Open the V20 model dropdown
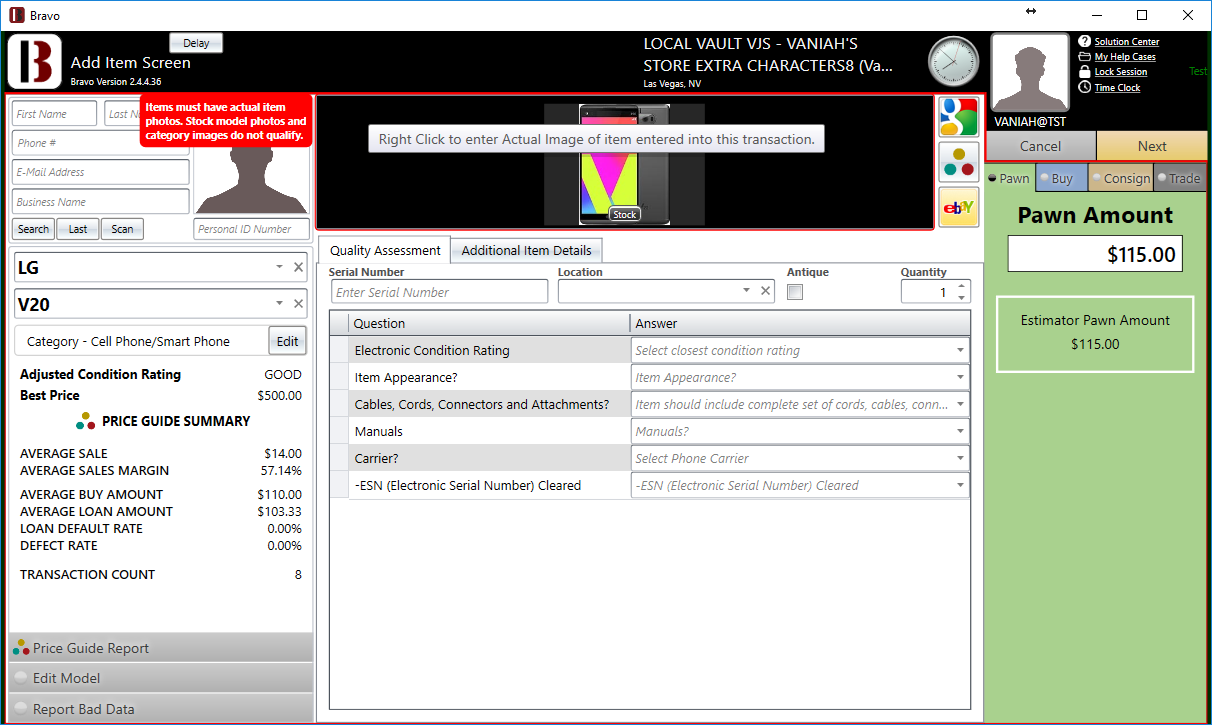This screenshot has height=725, width=1212. click(x=279, y=304)
